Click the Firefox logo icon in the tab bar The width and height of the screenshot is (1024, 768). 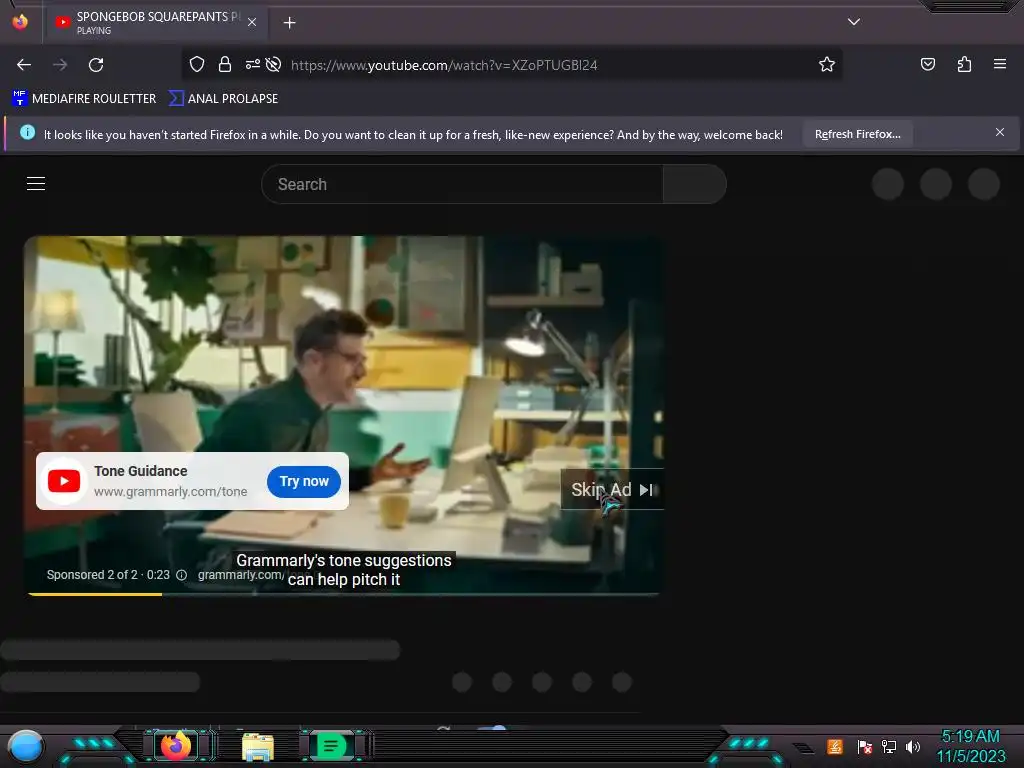[20, 22]
